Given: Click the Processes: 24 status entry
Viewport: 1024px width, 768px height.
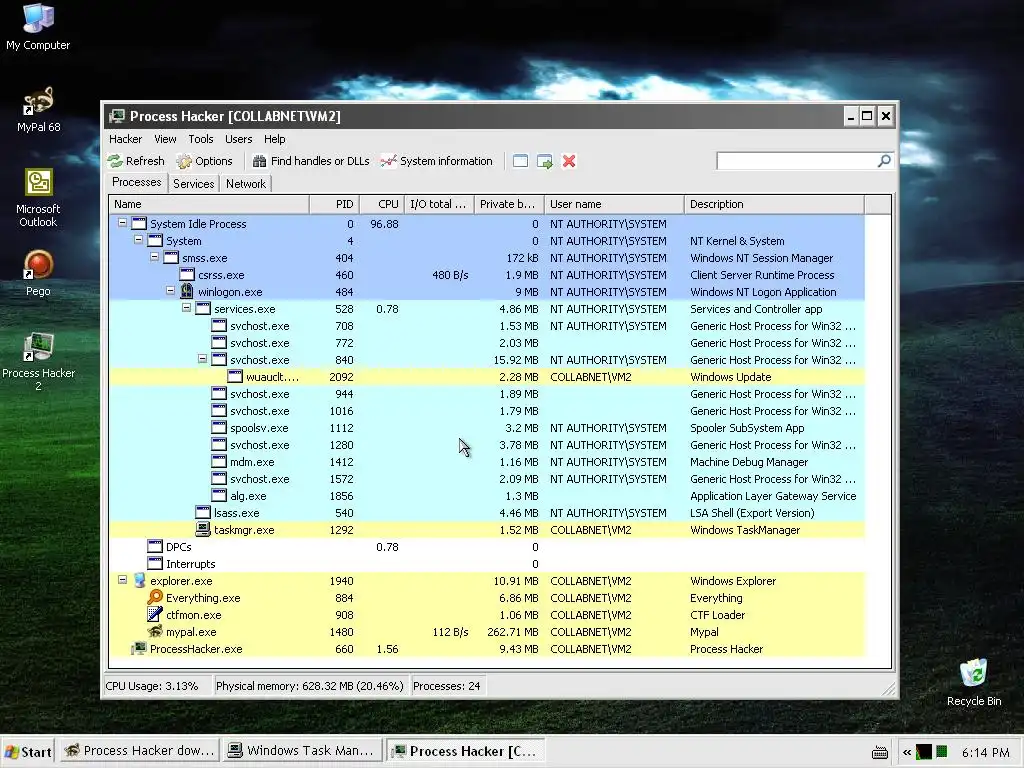Looking at the screenshot, I should (447, 686).
